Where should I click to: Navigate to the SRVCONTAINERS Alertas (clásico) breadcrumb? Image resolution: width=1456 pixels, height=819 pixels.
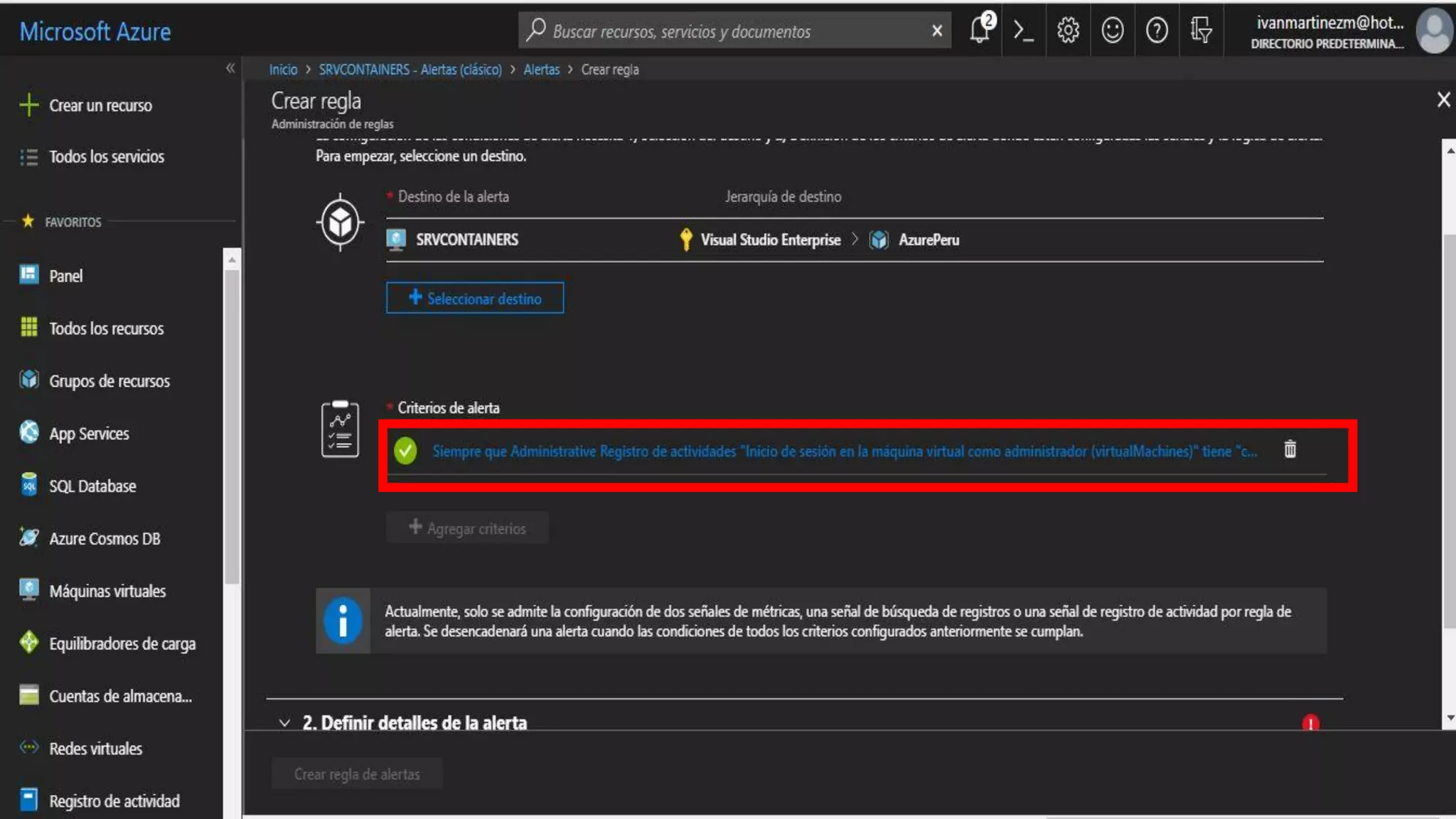409,70
